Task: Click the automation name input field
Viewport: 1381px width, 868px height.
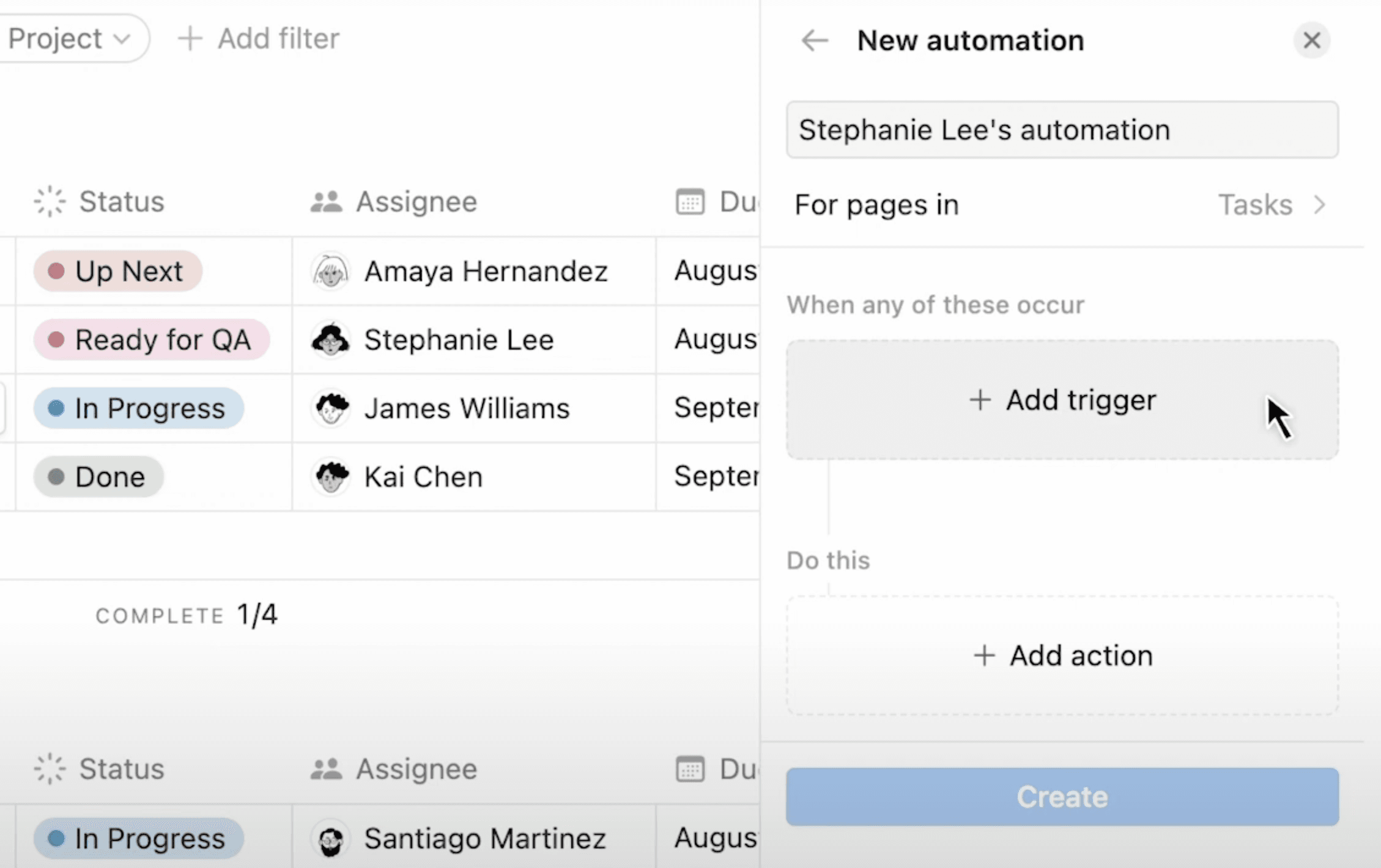Action: (1061, 130)
